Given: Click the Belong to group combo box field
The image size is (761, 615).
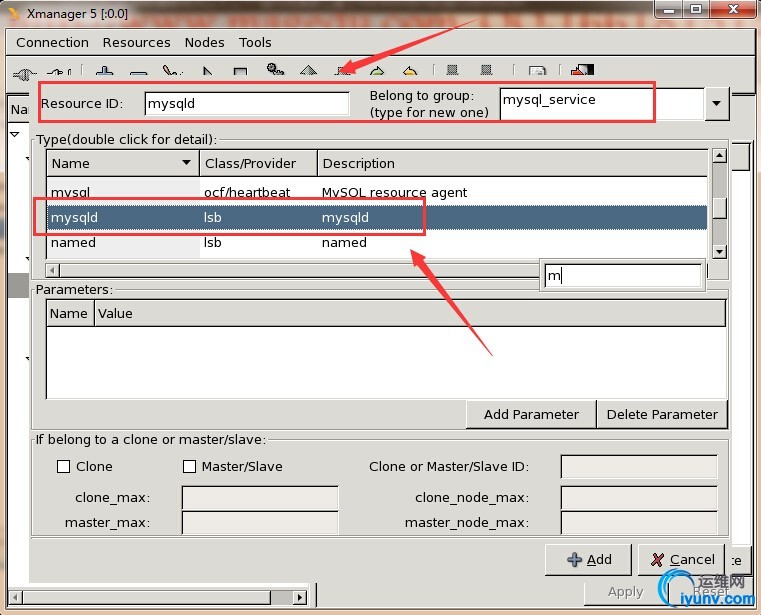Looking at the screenshot, I should [x=602, y=103].
